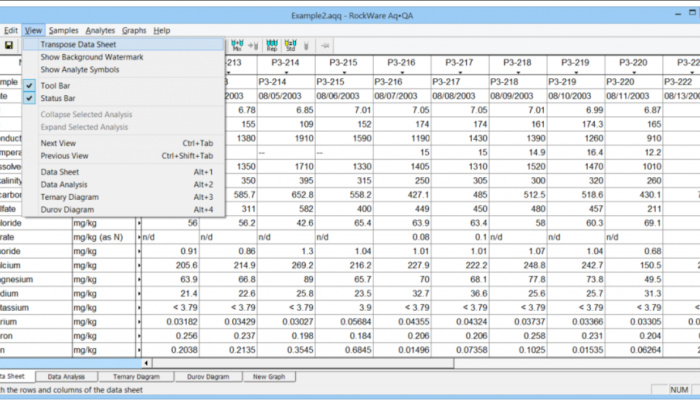700x400 pixels.
Task: Click the last greyed toolbar icon
Action: tap(325, 45)
